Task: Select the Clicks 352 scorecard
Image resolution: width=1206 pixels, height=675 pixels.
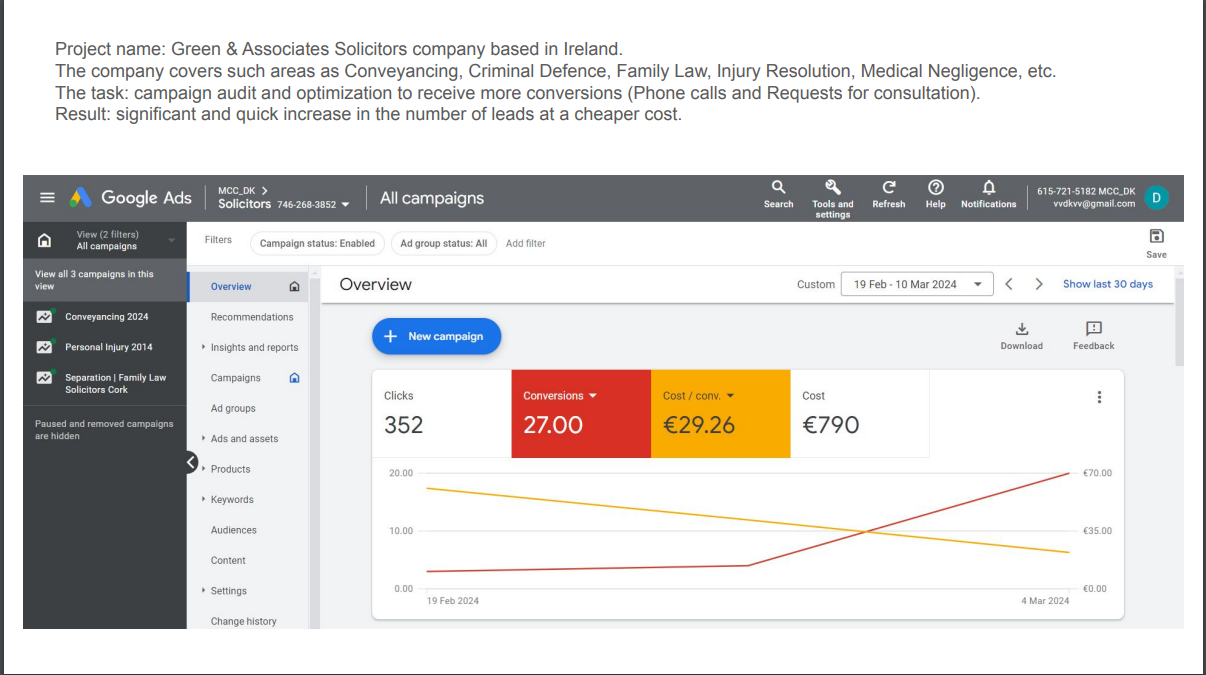Action: (x=441, y=414)
